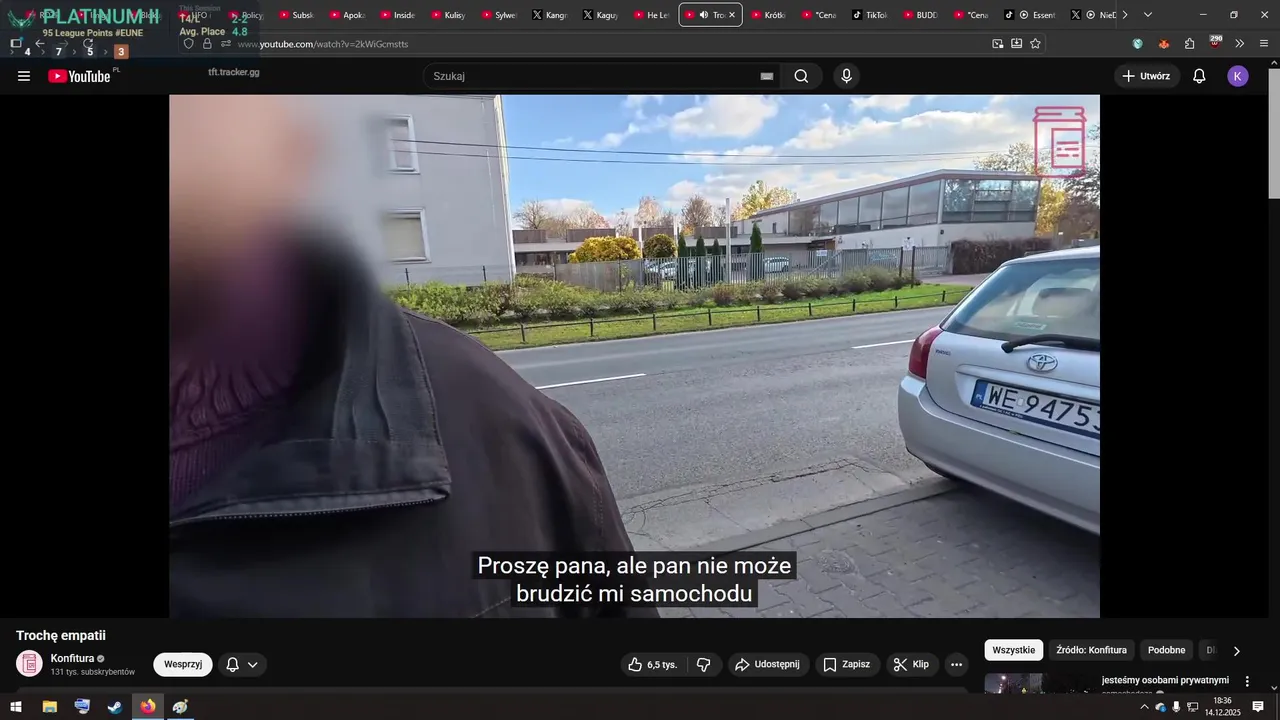Click the Udostępnij share button
The height and width of the screenshot is (720, 1280).
[x=768, y=664]
